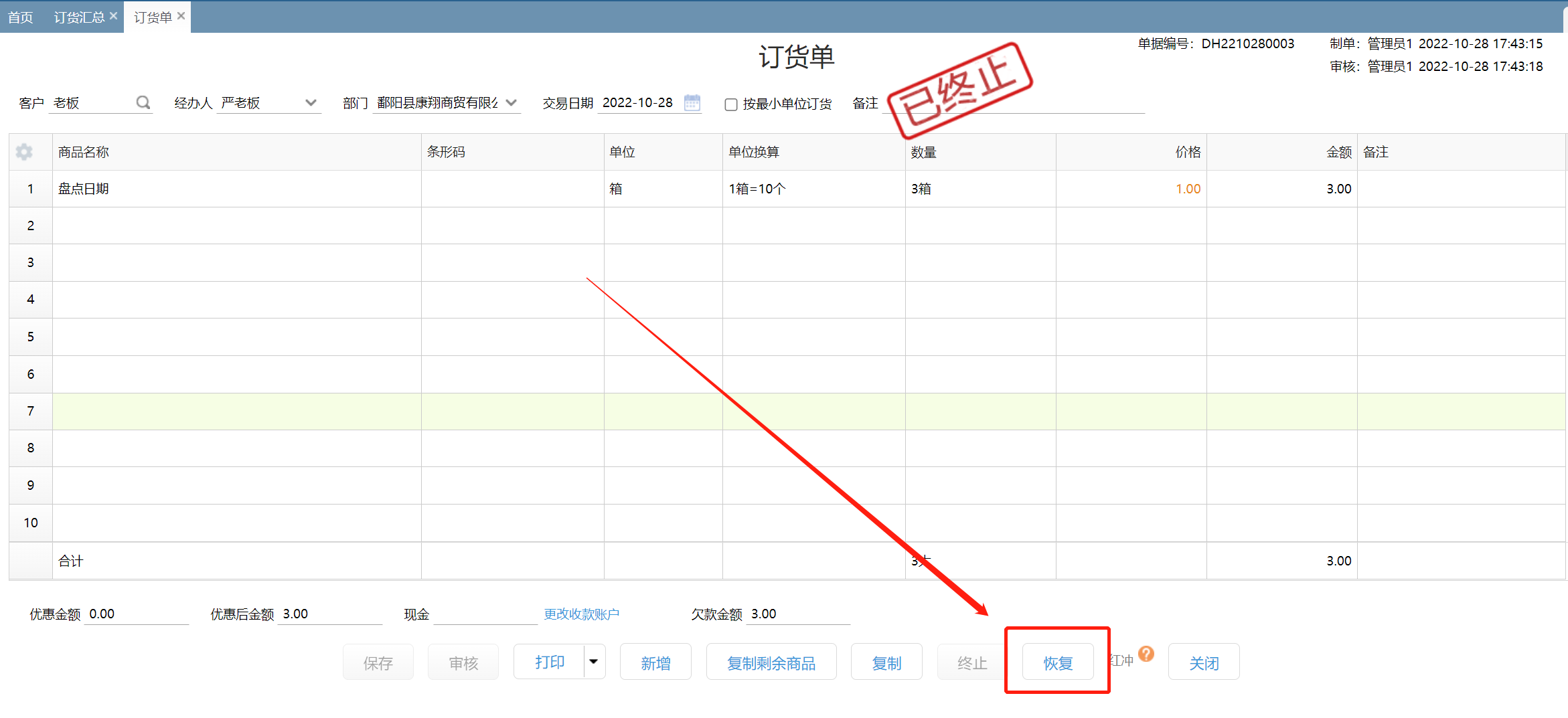Open the print options dropdown arrow
This screenshot has height=718, width=1568.
[594, 662]
